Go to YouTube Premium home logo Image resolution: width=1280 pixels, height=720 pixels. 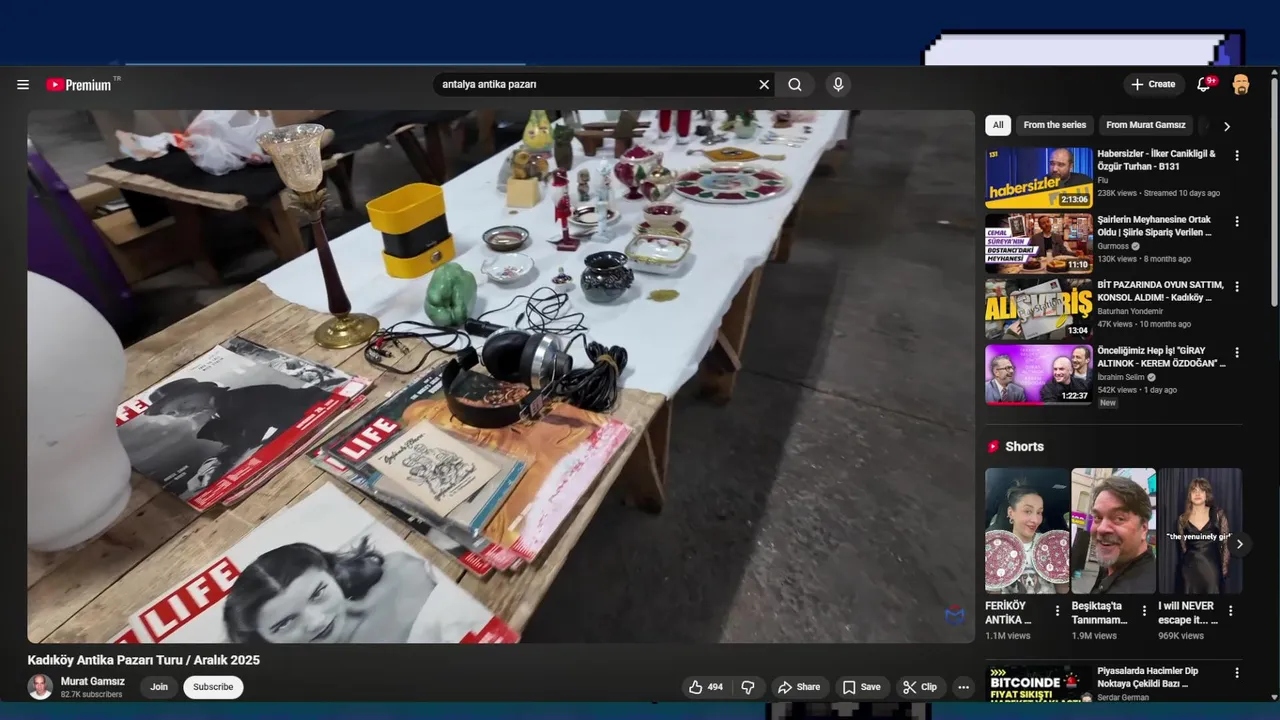coord(80,85)
